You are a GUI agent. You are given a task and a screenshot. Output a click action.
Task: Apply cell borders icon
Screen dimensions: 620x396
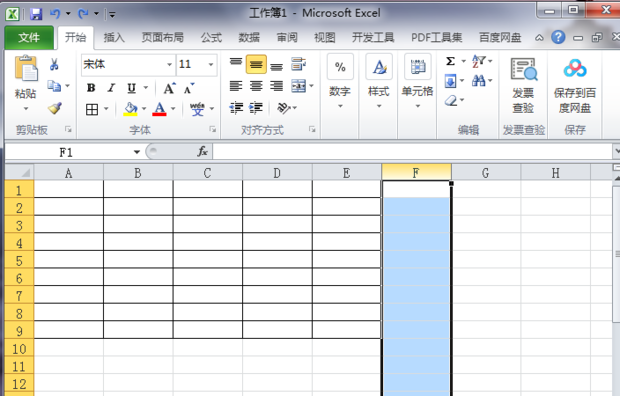92,109
